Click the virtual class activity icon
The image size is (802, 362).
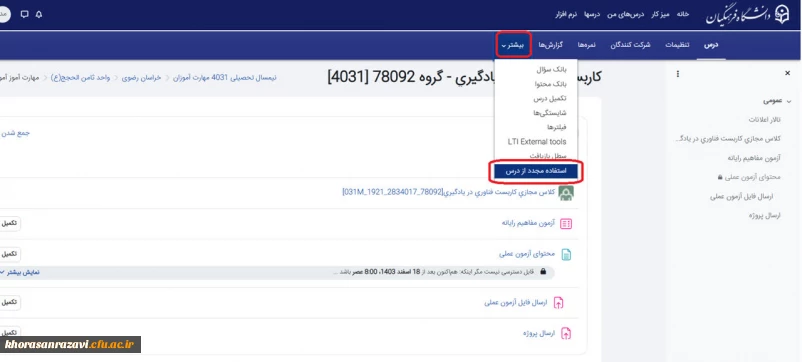566,193
